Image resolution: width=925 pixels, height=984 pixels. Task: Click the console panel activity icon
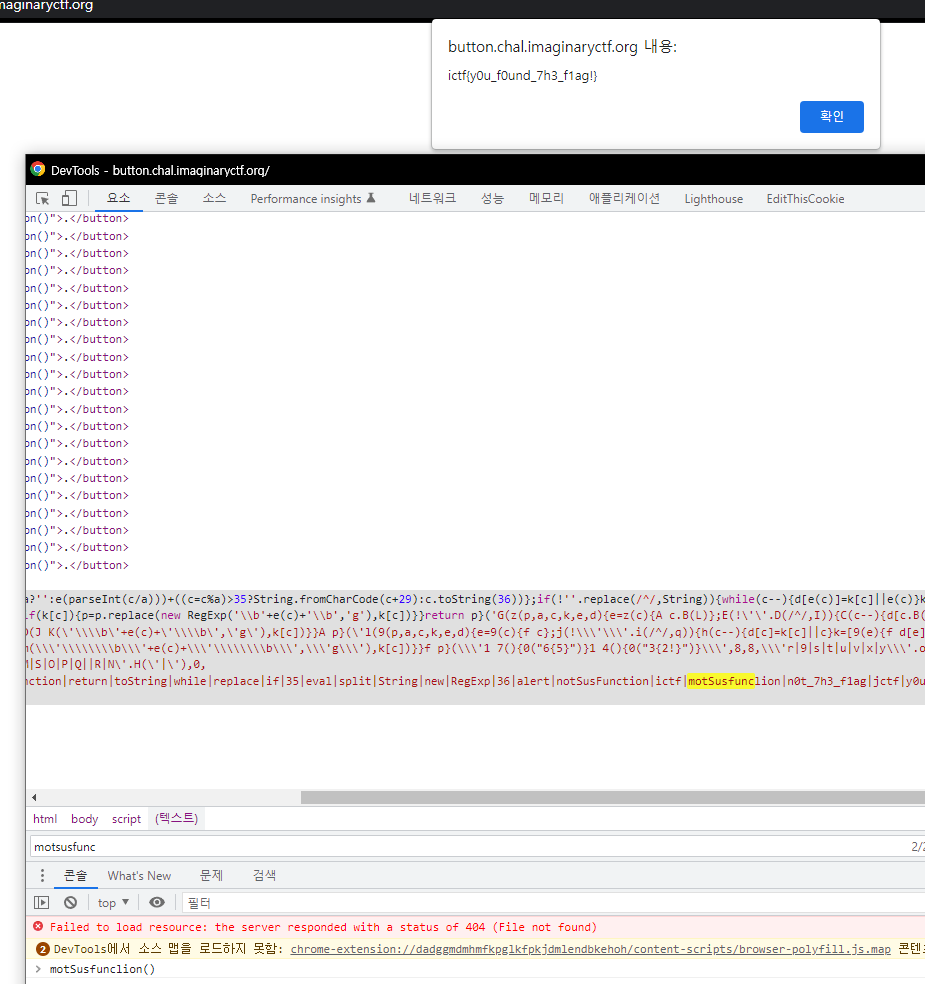(42, 902)
